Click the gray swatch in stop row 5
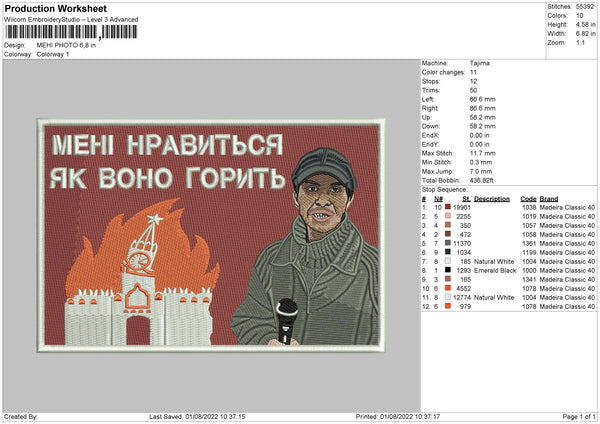Screen dimensions: 600x424 (x=448, y=243)
